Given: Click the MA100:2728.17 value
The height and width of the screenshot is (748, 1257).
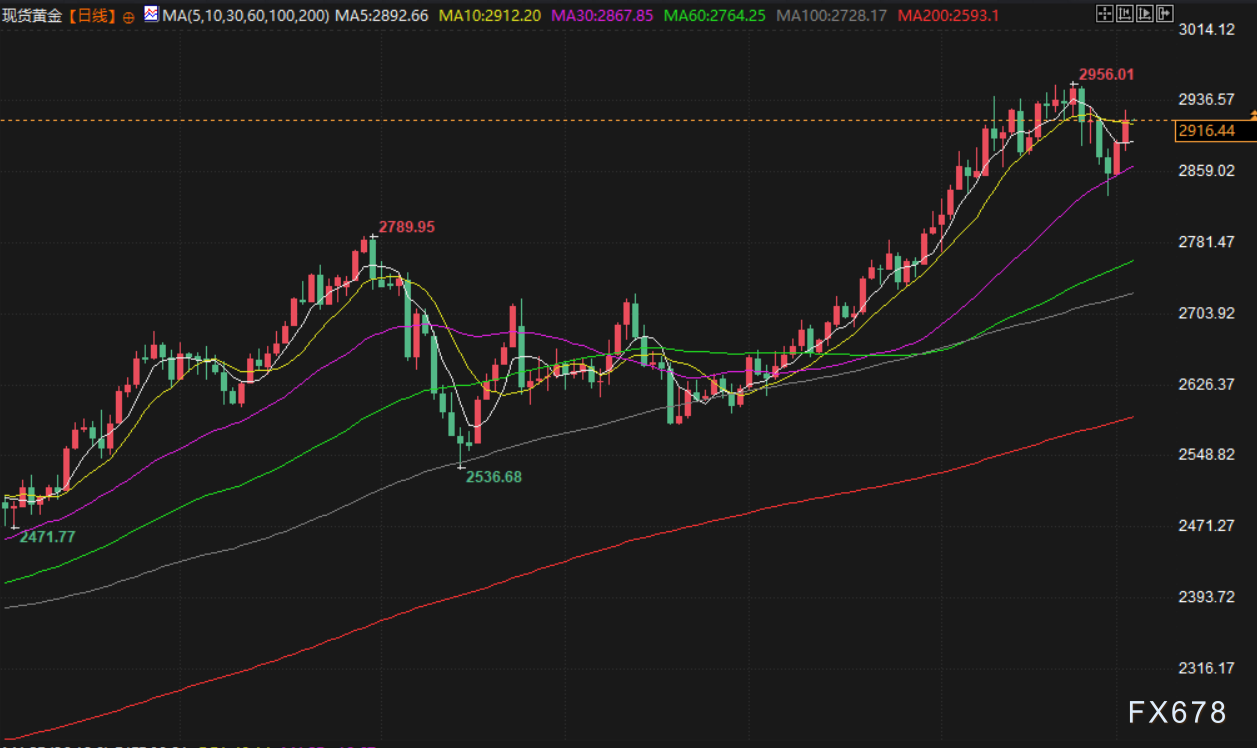Looking at the screenshot, I should (831, 16).
